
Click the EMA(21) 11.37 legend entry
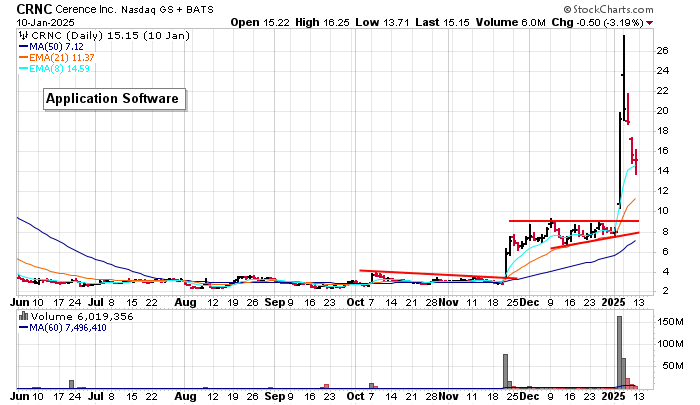coord(57,58)
